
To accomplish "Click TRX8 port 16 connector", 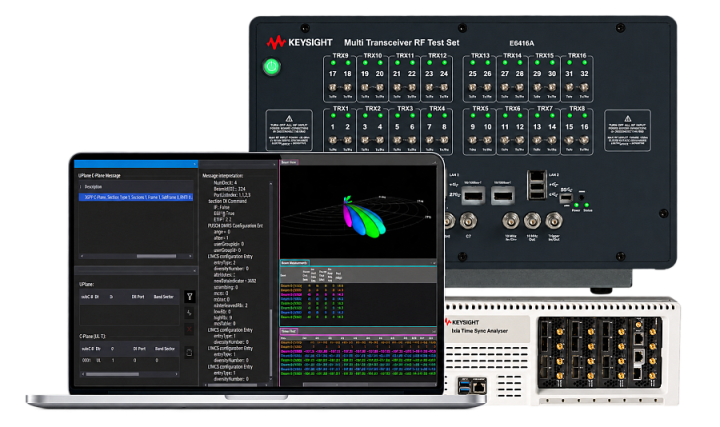I will (584, 140).
